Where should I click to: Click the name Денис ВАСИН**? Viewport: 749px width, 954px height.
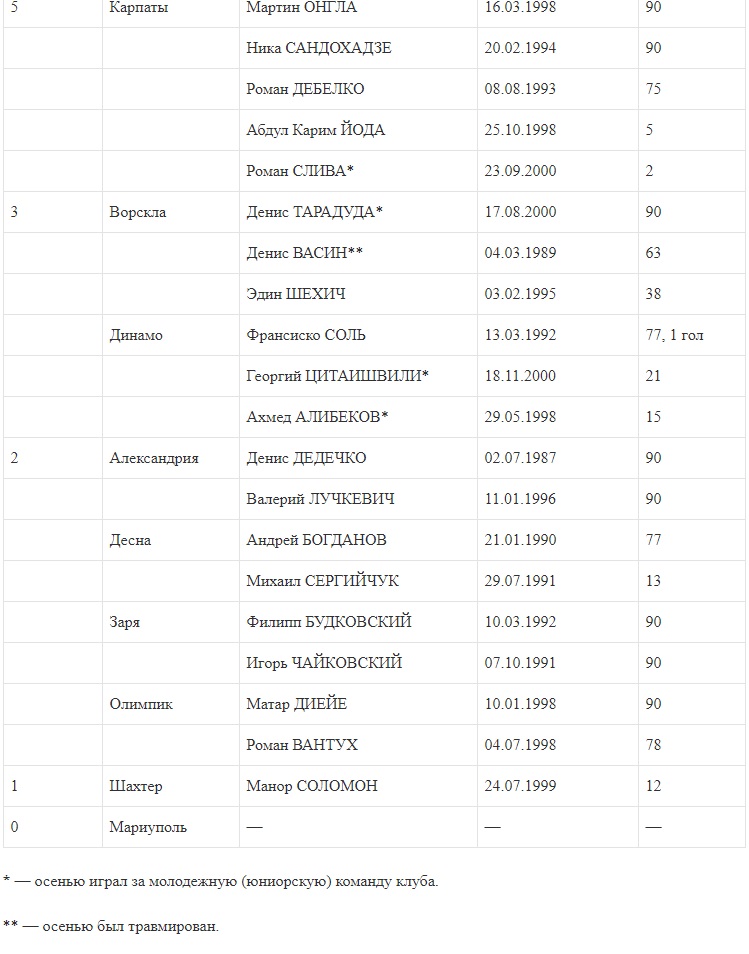[304, 253]
